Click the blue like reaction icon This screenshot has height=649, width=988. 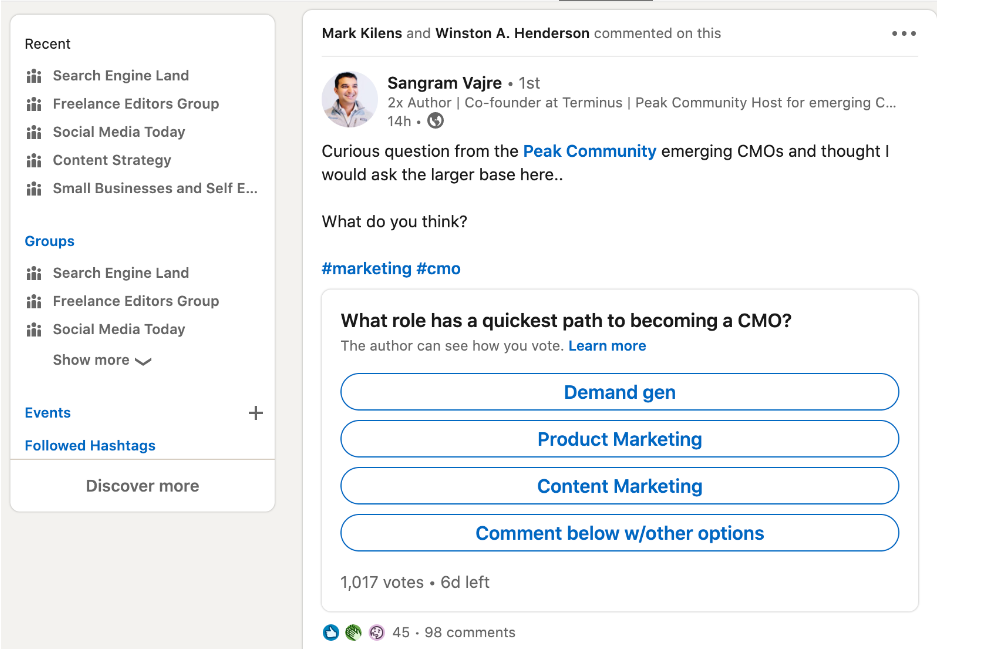point(332,632)
